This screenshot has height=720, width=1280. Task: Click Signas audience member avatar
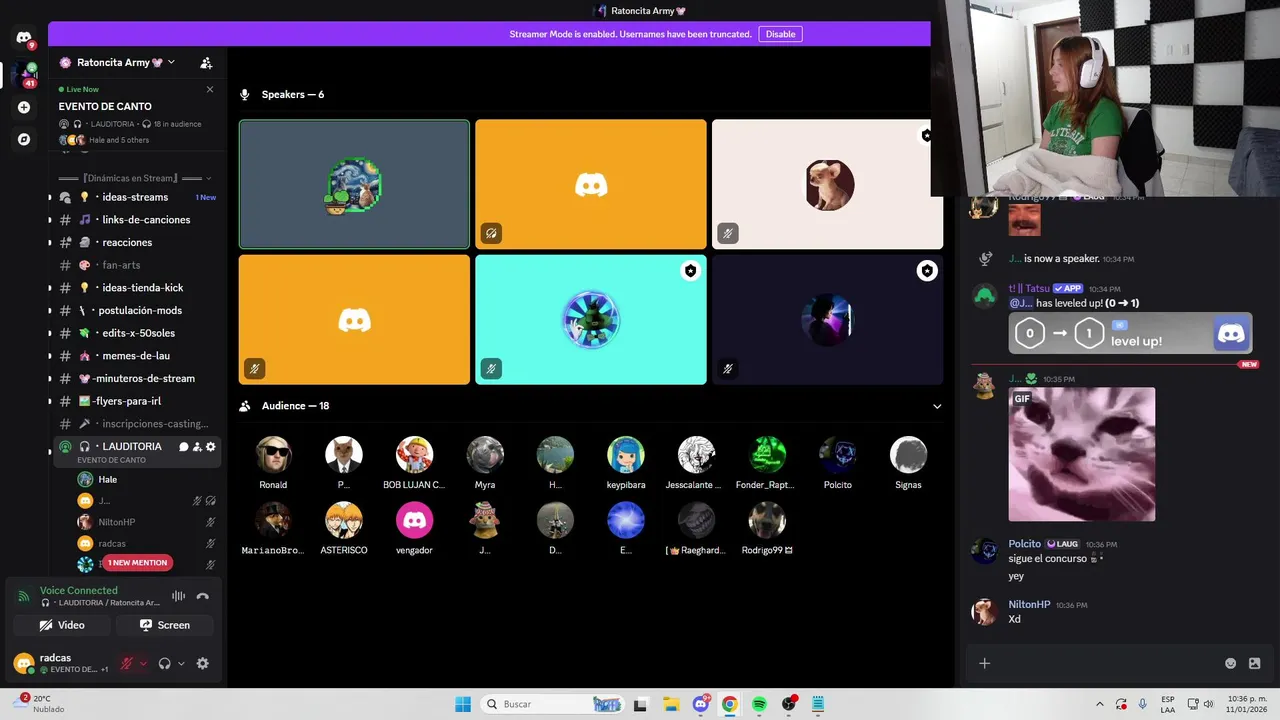coord(908,455)
